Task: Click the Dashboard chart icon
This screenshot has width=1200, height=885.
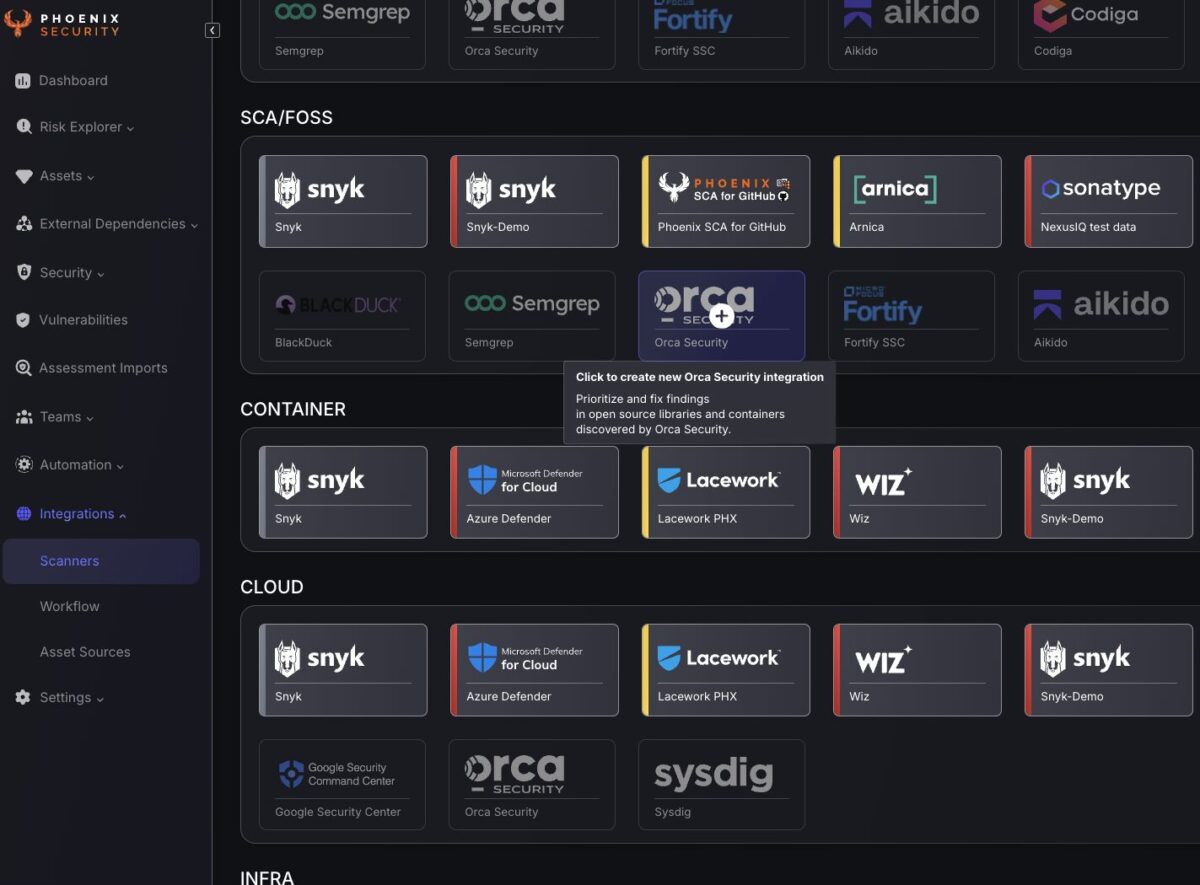Action: coord(23,81)
